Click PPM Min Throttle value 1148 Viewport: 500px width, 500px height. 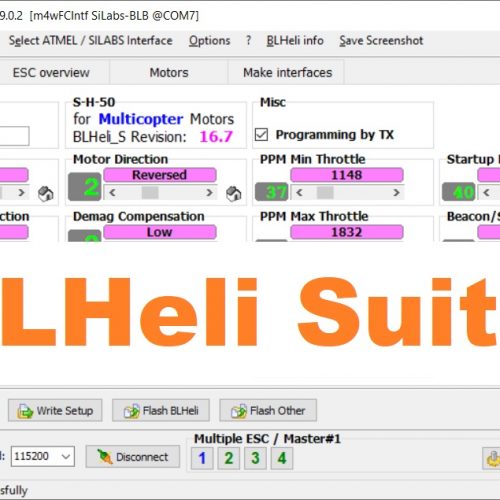pyautogui.click(x=347, y=175)
